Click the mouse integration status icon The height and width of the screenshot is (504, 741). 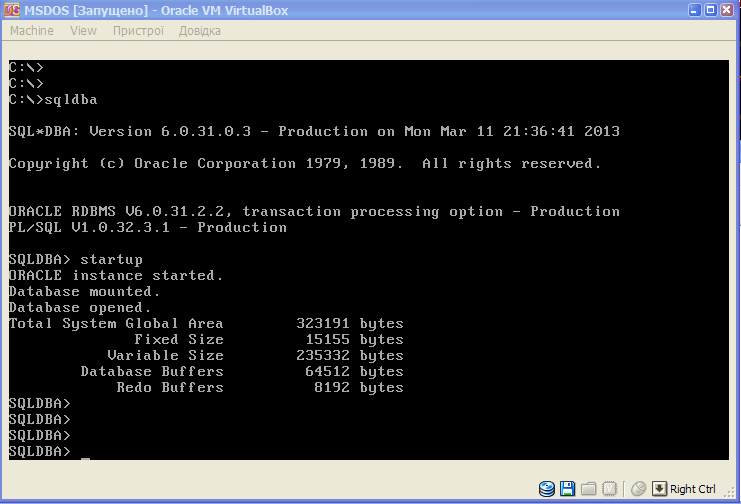click(638, 488)
